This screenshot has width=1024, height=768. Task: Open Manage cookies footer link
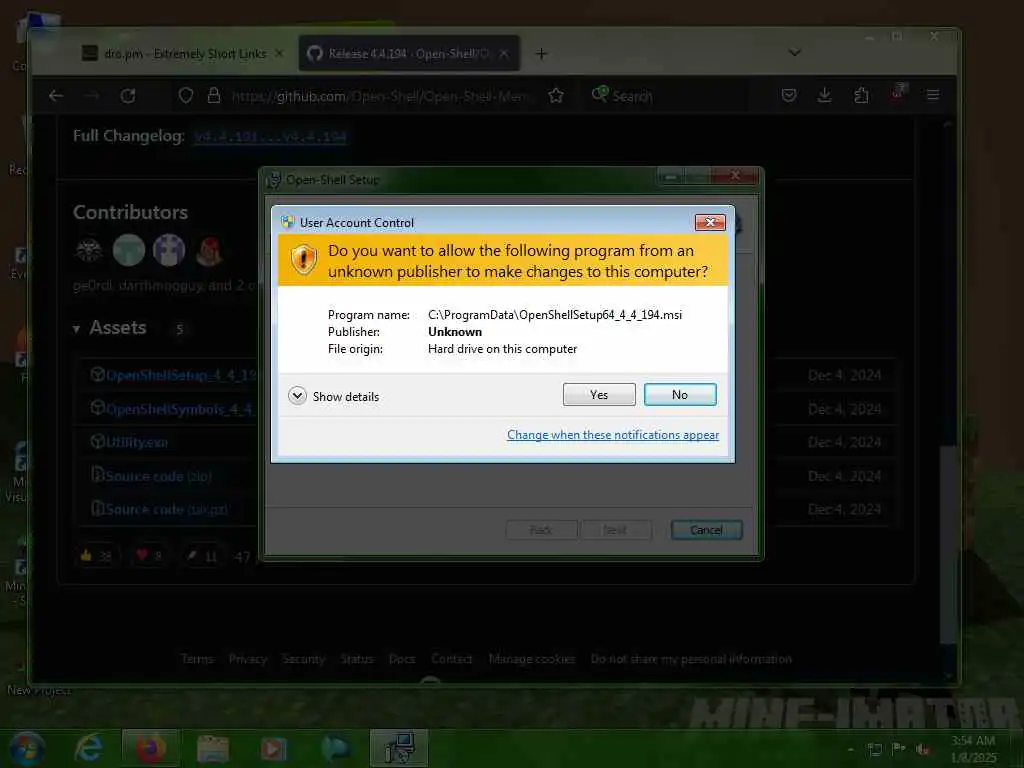coord(532,659)
